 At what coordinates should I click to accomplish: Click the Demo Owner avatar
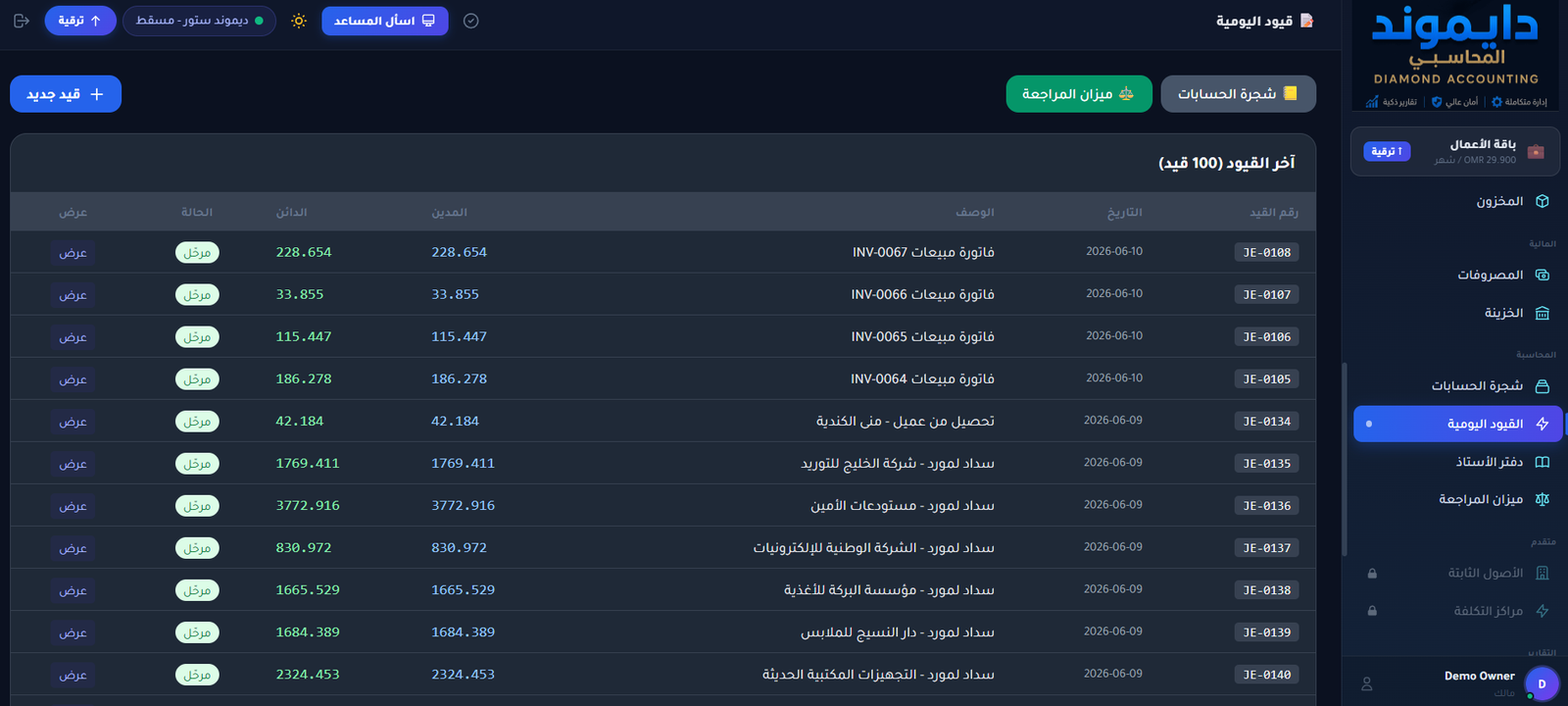[1542, 683]
